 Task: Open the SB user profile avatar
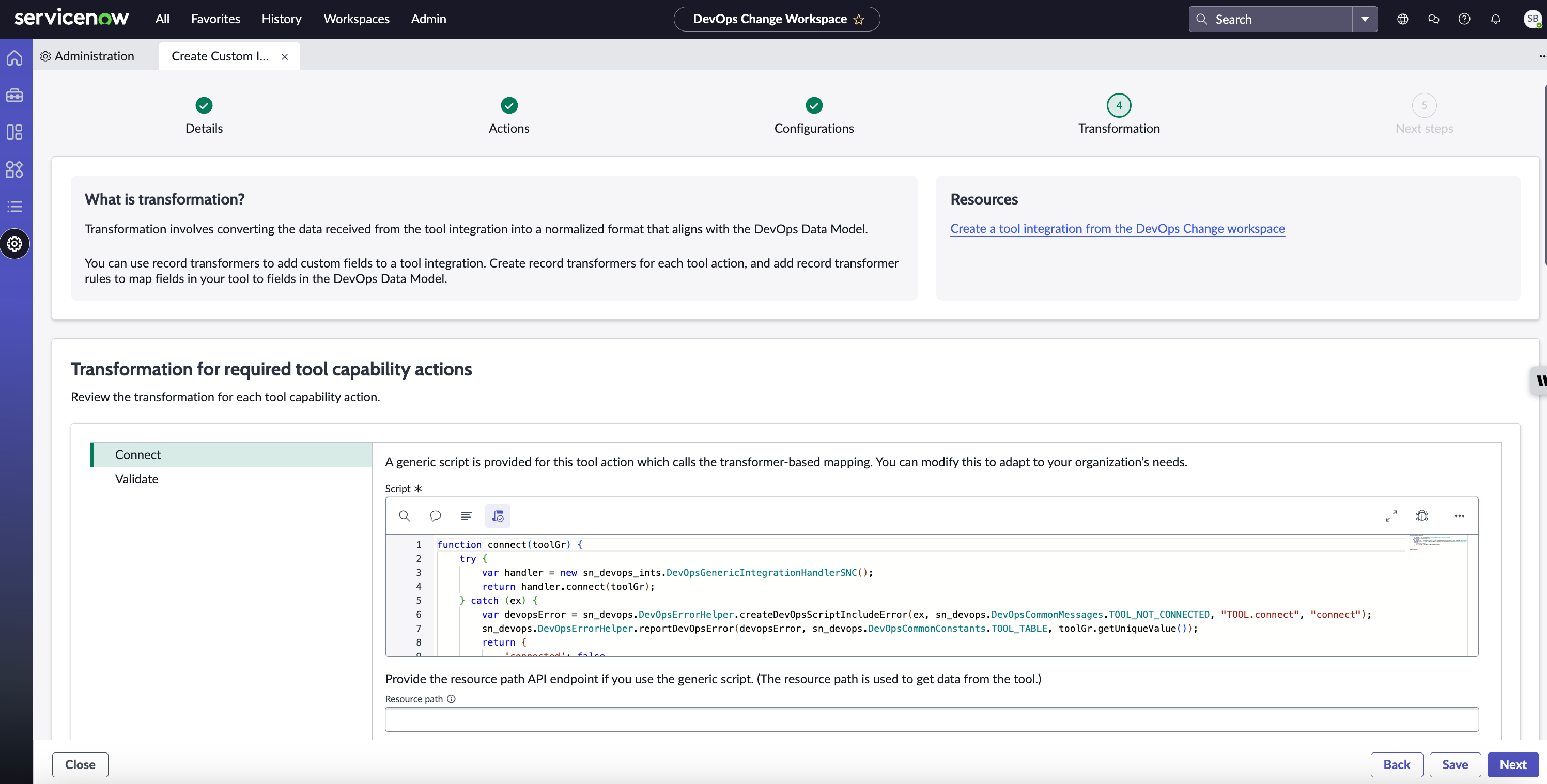(x=1532, y=19)
